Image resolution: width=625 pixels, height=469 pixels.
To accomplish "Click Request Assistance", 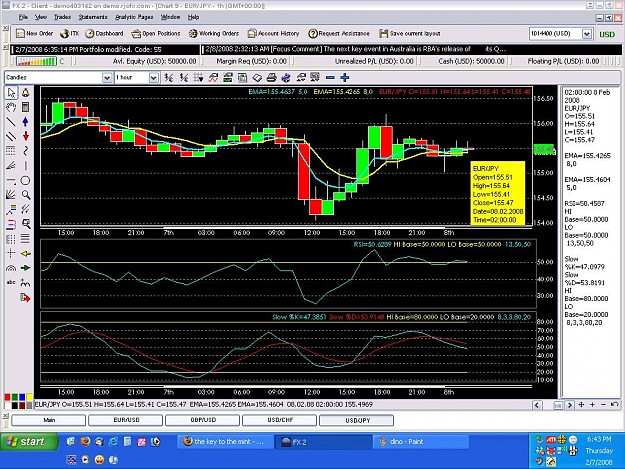I will (x=339, y=33).
